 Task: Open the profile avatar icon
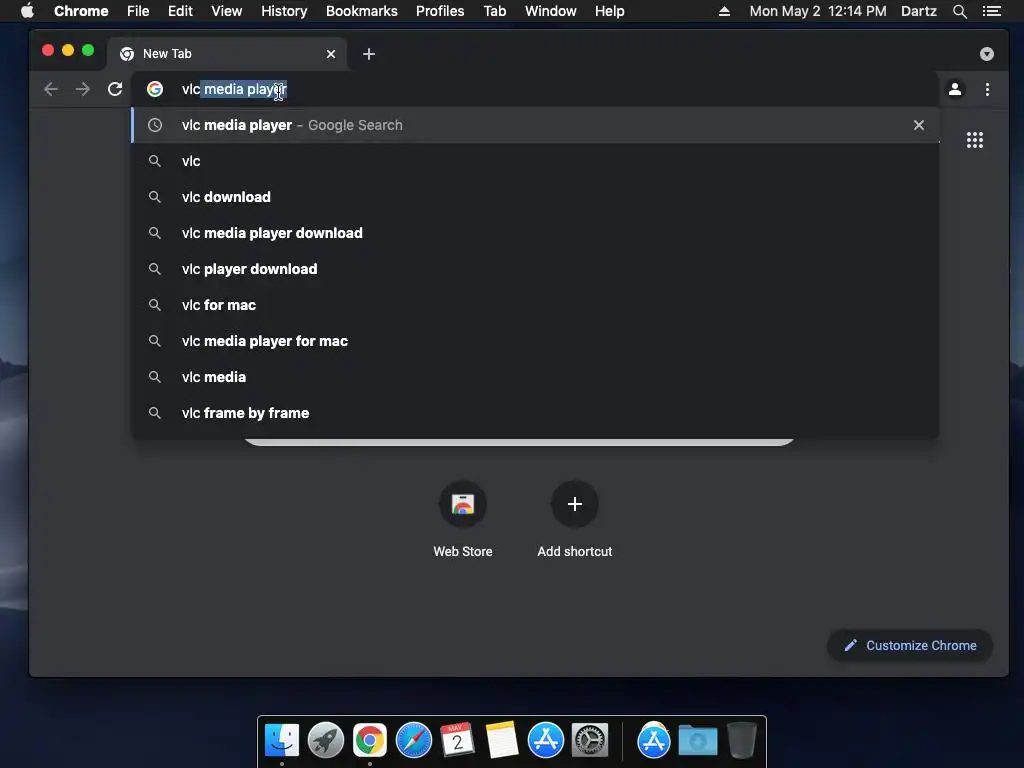pyautogui.click(x=955, y=89)
